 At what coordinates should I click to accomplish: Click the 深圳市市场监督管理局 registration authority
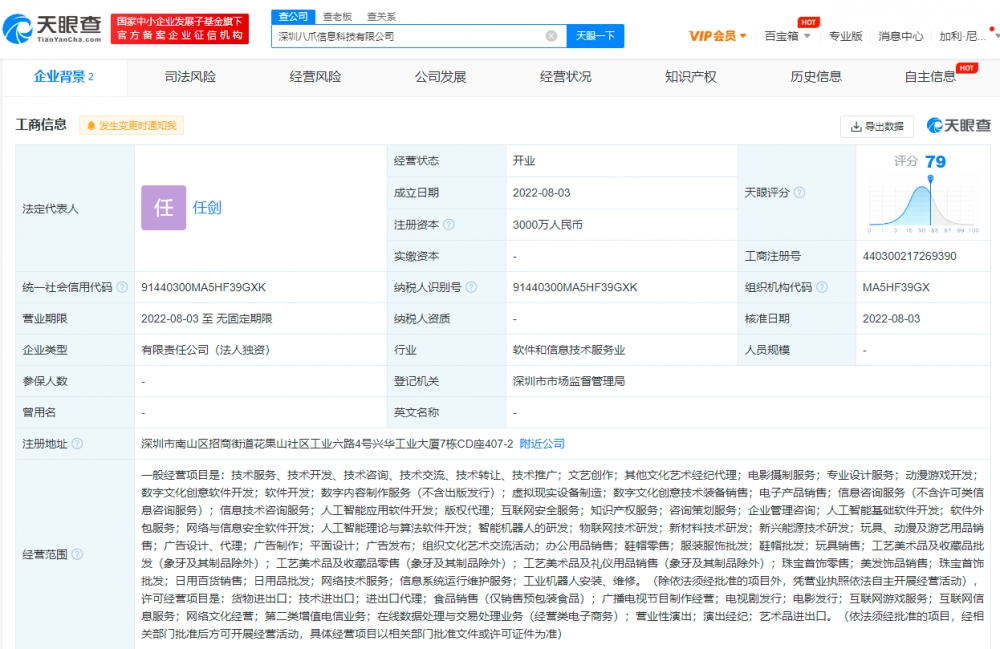point(569,381)
